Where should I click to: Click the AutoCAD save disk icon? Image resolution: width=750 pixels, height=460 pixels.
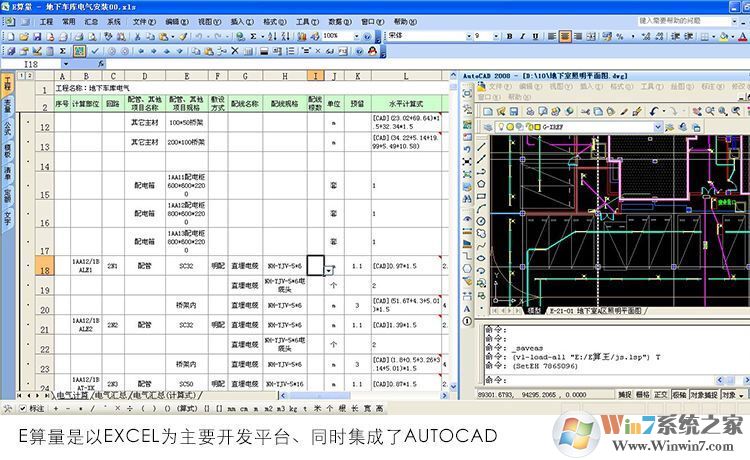[x=514, y=112]
